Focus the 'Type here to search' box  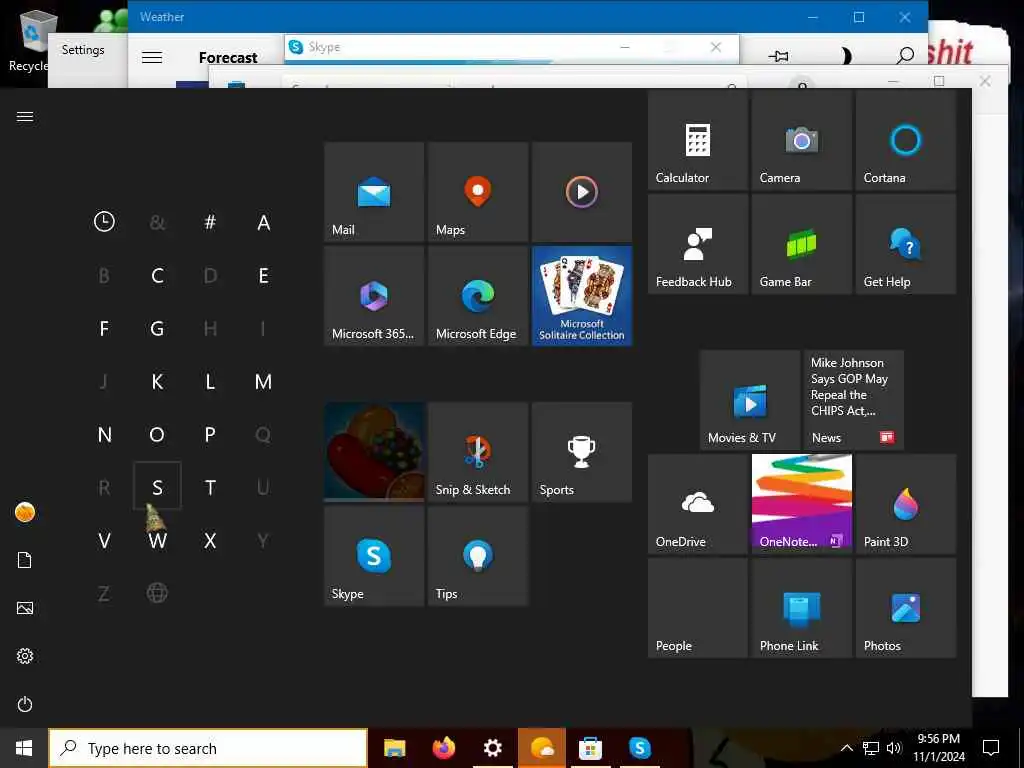click(208, 748)
